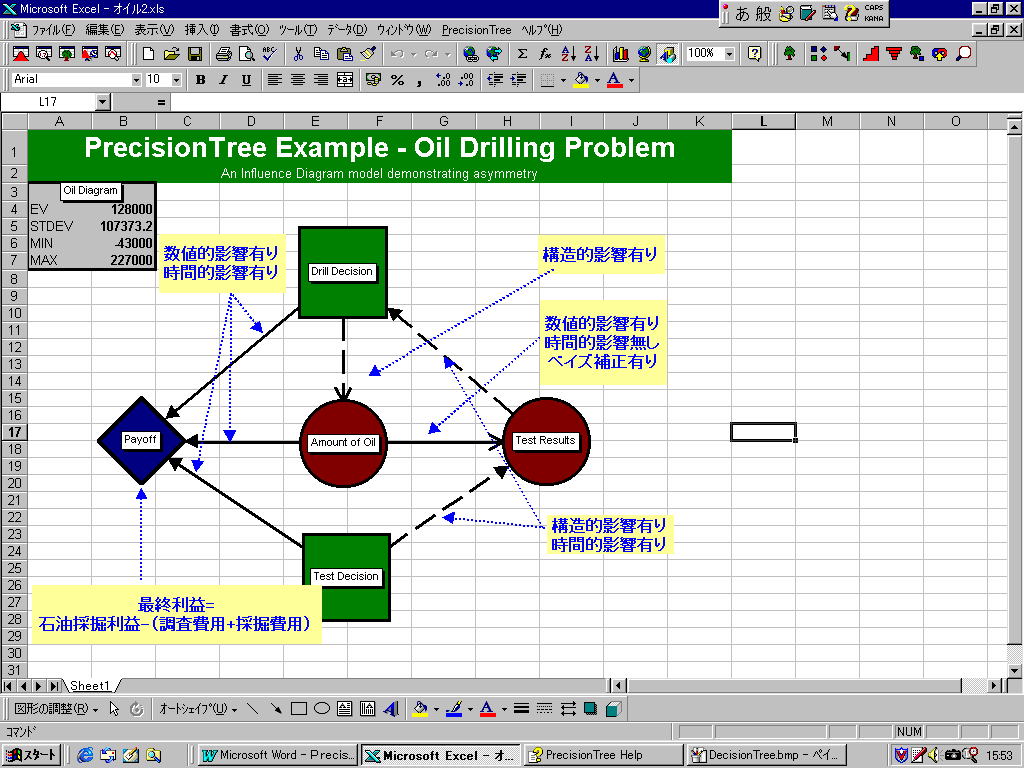The image size is (1024, 768).
Task: Open 図形の調整(R) draw menu button
Action: [56, 709]
